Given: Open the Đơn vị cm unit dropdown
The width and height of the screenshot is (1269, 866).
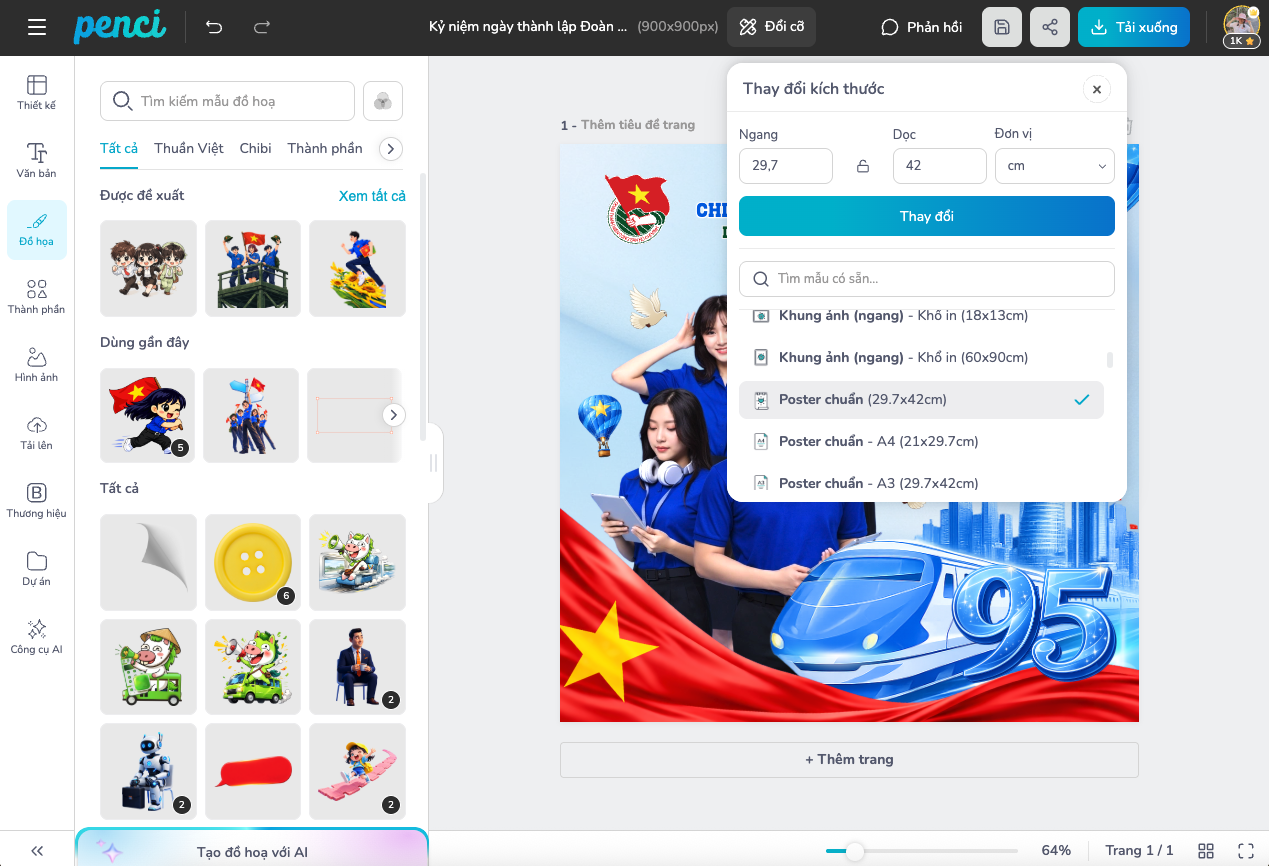Looking at the screenshot, I should click(x=1054, y=166).
